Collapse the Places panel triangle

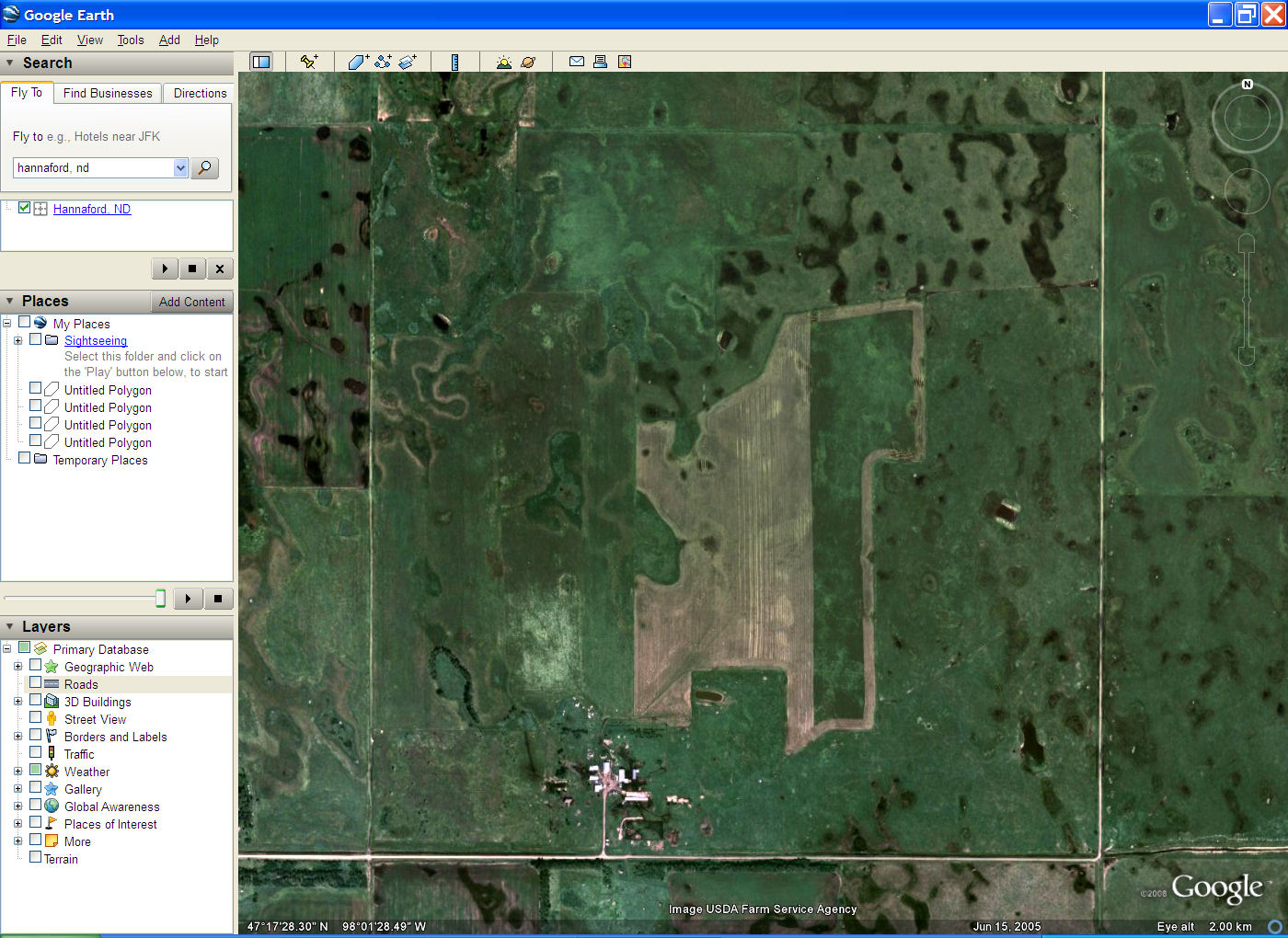click(10, 302)
